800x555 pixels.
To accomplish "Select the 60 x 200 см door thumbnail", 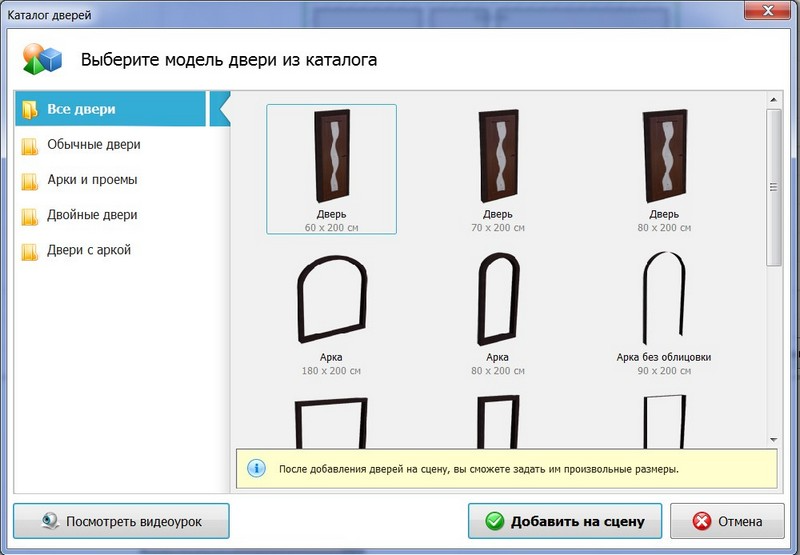I will pyautogui.click(x=332, y=169).
